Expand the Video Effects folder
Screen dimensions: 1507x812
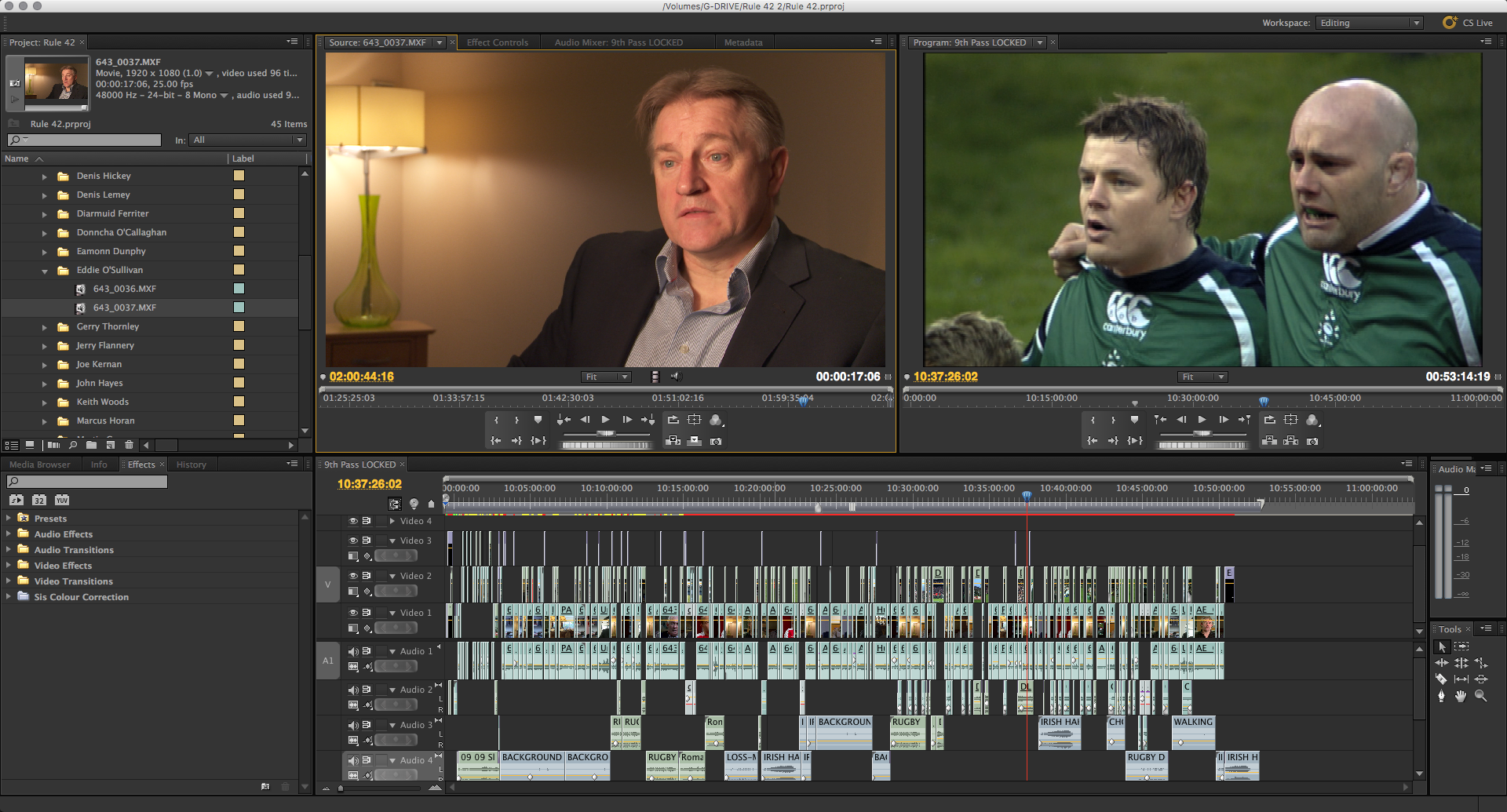(x=9, y=565)
